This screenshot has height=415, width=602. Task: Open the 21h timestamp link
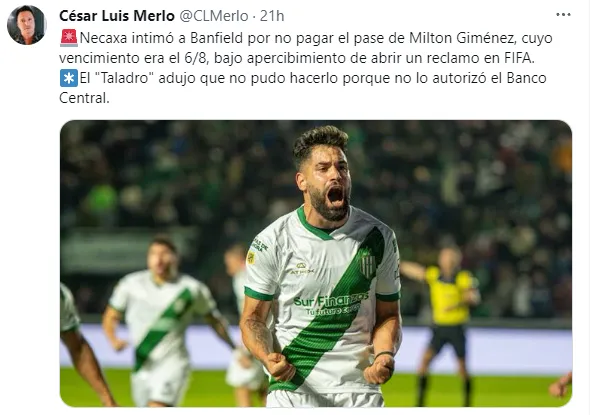pos(272,16)
